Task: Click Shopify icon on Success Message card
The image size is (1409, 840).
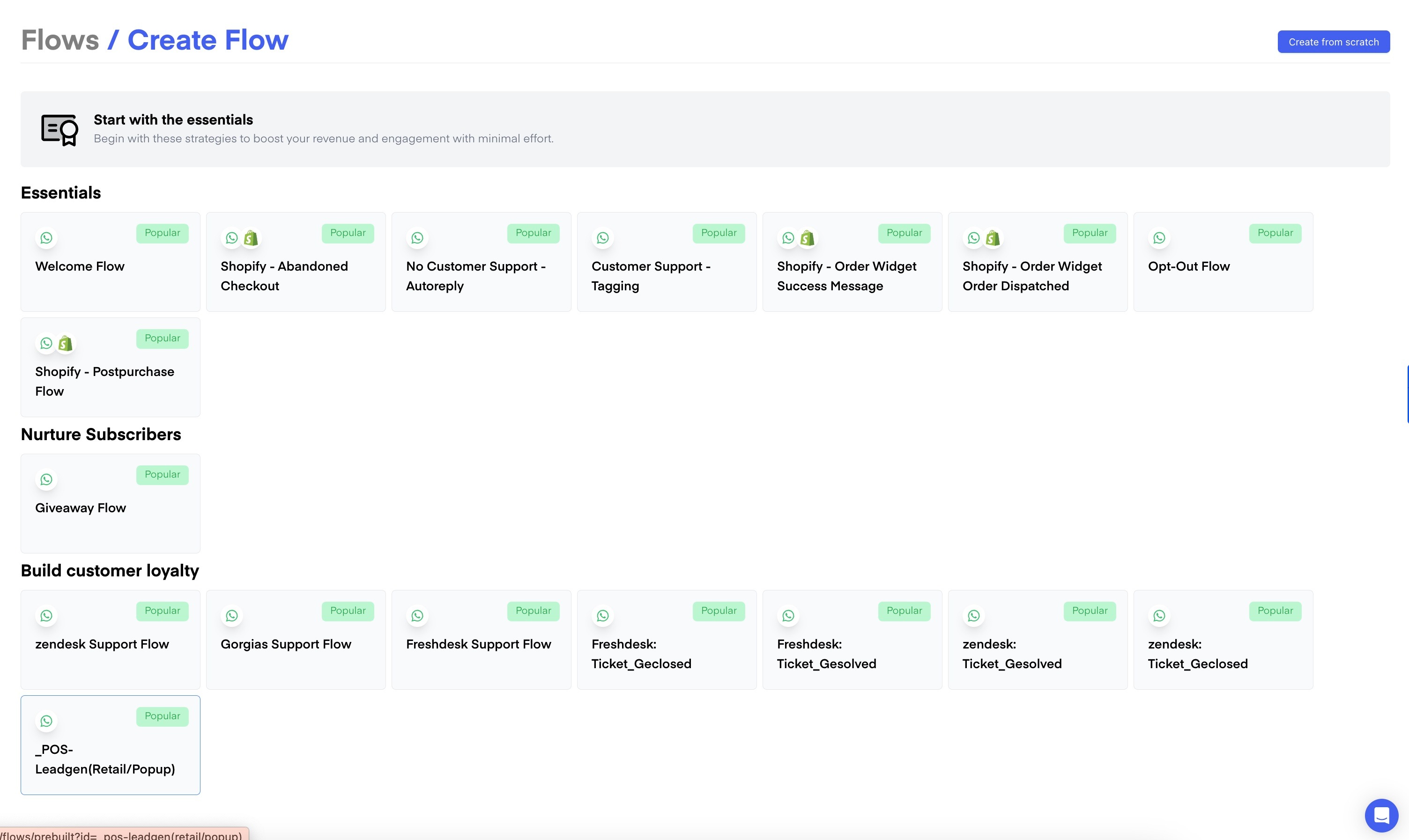Action: point(807,238)
